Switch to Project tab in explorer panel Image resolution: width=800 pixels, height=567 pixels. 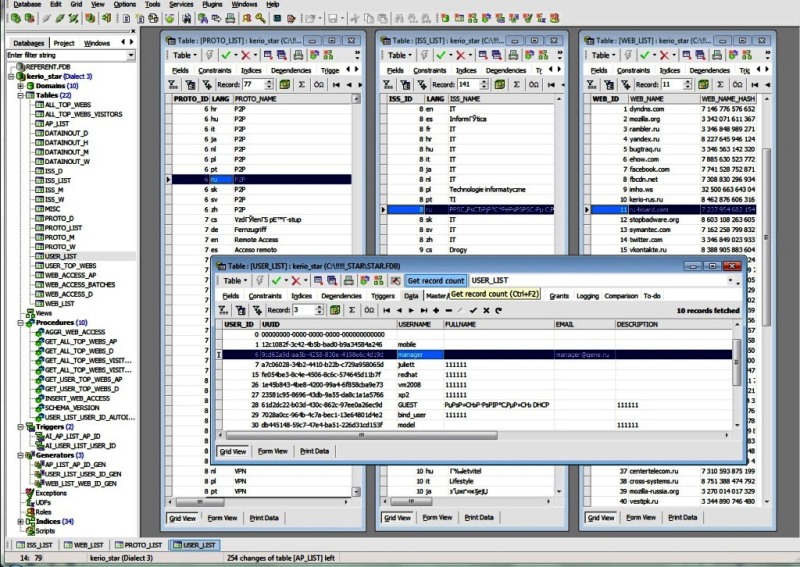[64, 43]
